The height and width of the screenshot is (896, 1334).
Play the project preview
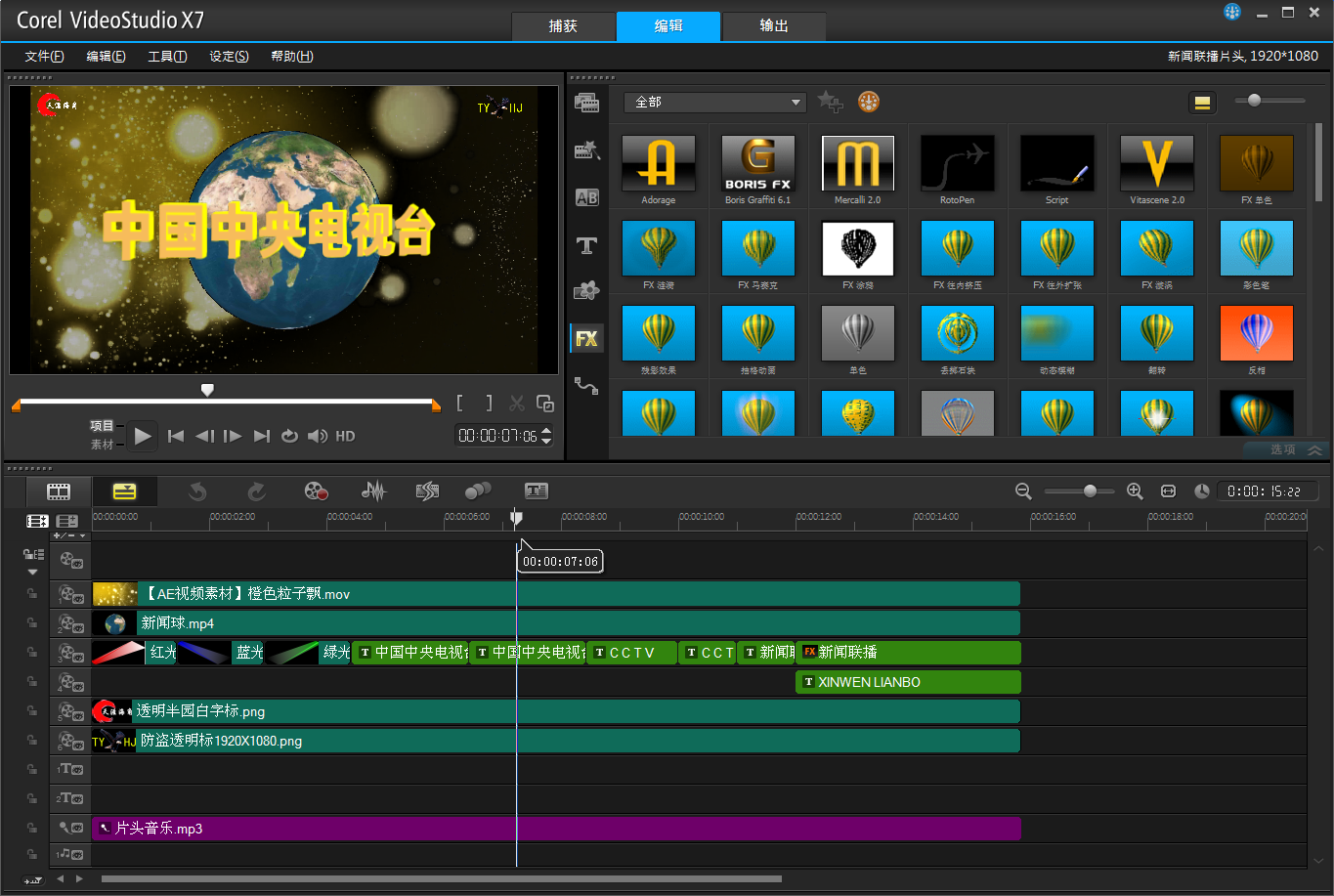point(143,436)
